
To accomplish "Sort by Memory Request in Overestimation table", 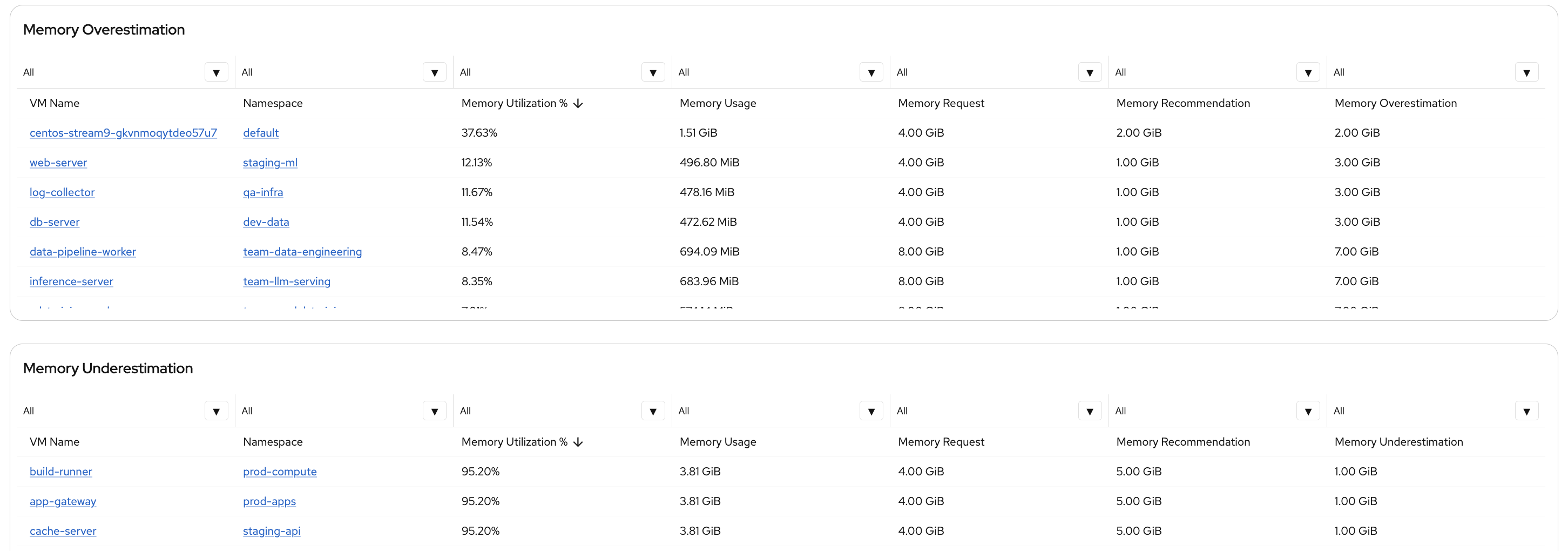I will [x=941, y=104].
